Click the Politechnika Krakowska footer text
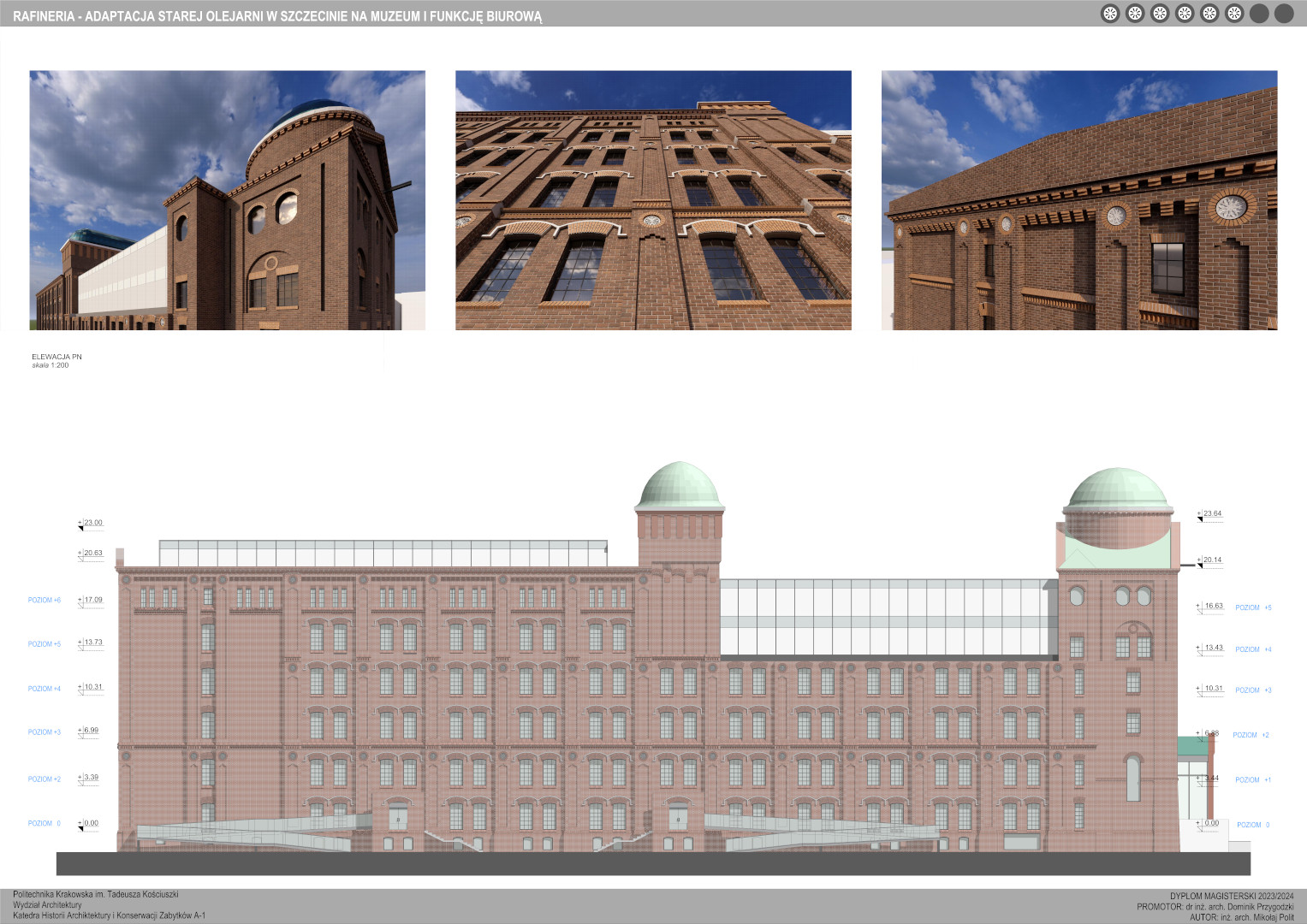The width and height of the screenshot is (1307, 924). [96, 895]
